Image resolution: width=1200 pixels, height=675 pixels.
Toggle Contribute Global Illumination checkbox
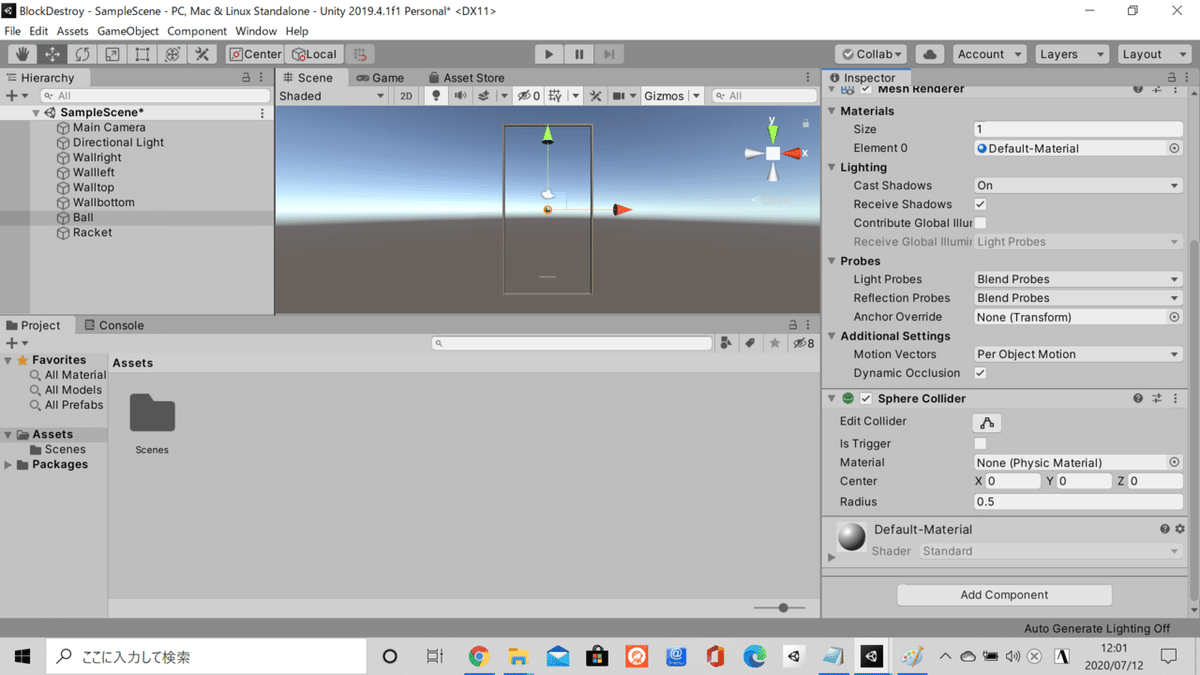pos(980,223)
